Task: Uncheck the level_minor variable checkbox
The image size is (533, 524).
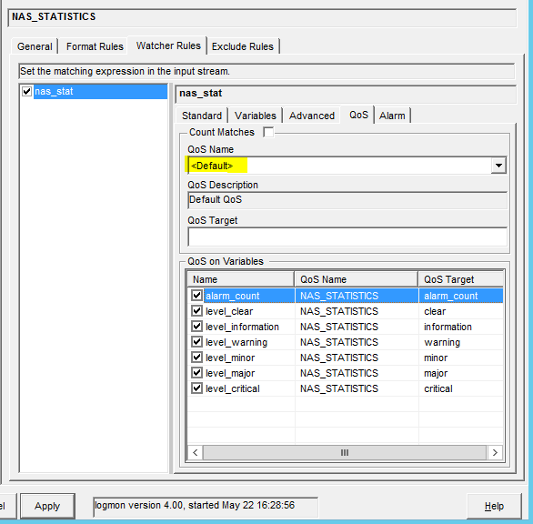Action: [197, 357]
